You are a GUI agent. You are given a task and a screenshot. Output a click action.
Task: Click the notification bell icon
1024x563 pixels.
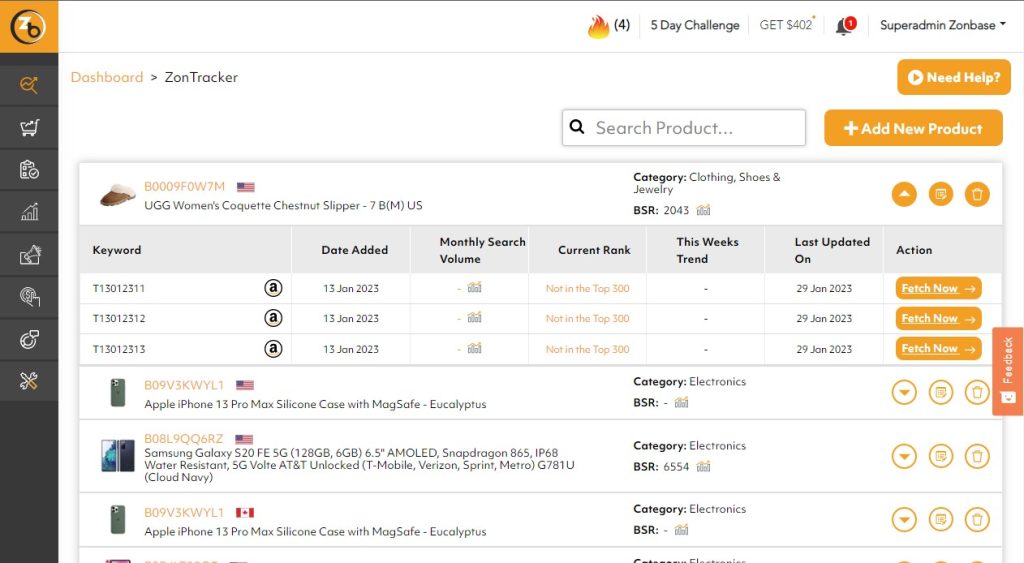coord(843,26)
